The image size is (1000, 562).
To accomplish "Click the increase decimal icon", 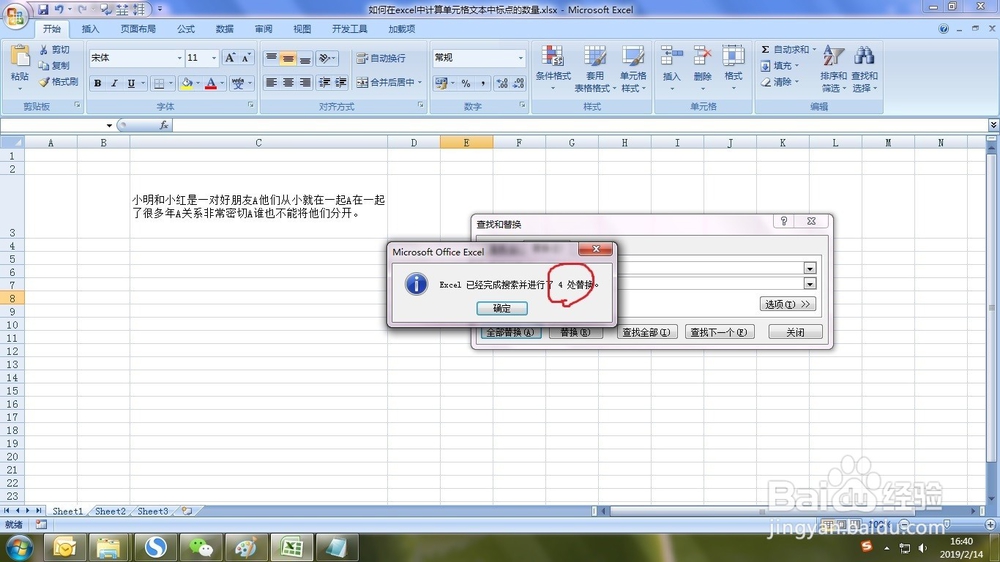I will 502,83.
